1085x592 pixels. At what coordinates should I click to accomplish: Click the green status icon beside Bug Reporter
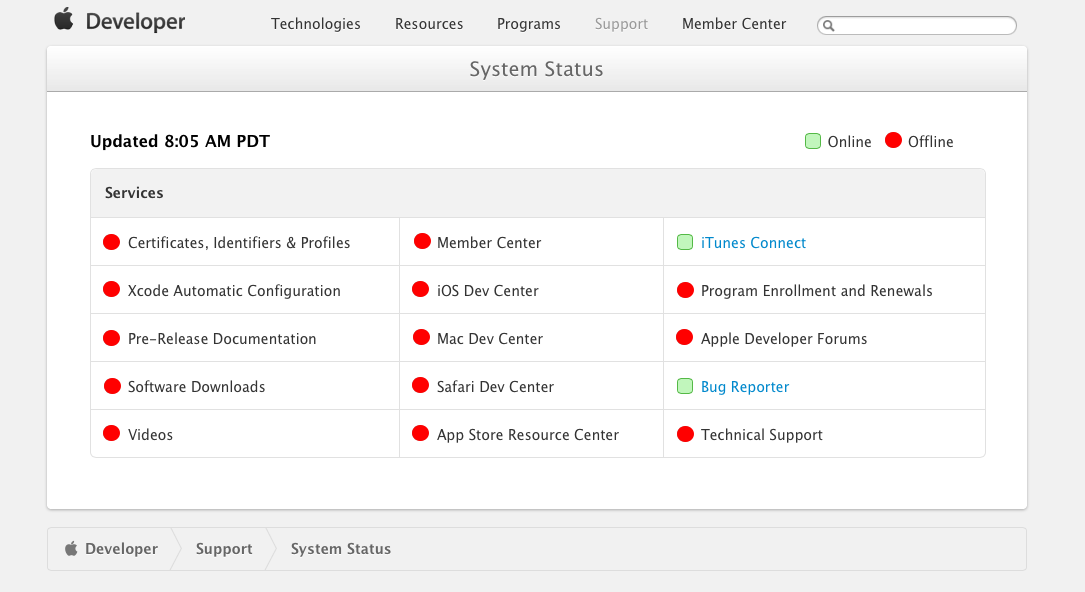(685, 386)
